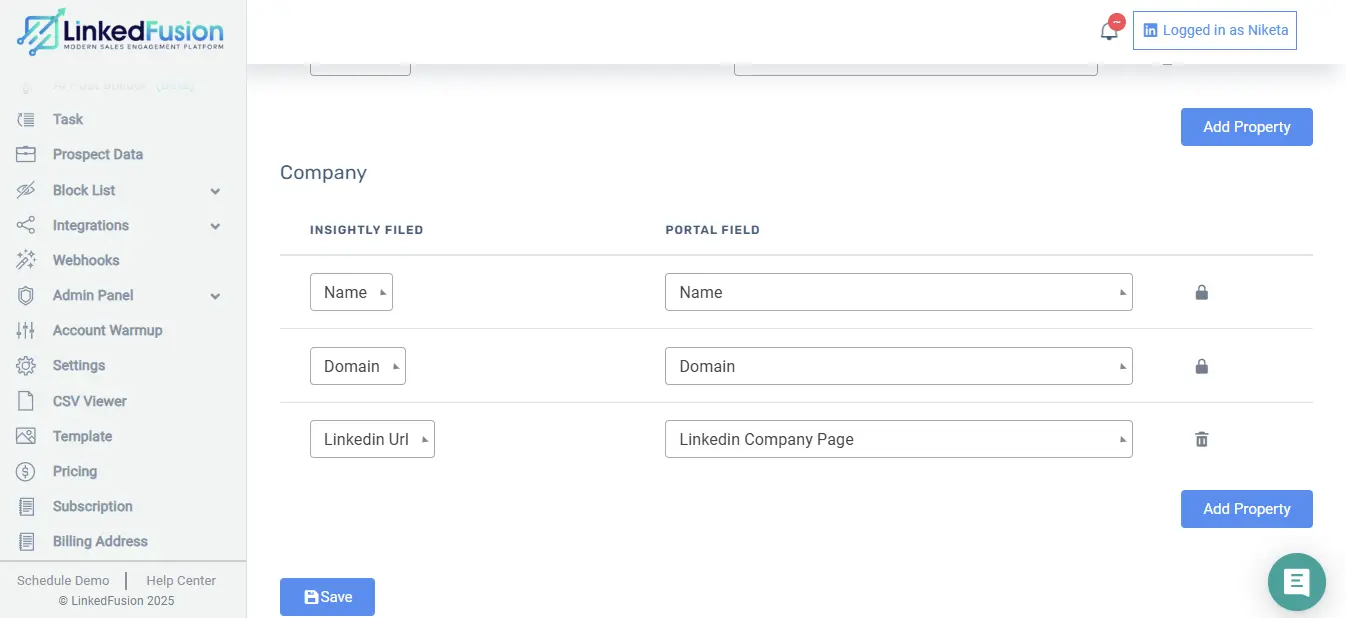
Task: Open the Domain Insightly field dropdown
Action: tap(358, 366)
